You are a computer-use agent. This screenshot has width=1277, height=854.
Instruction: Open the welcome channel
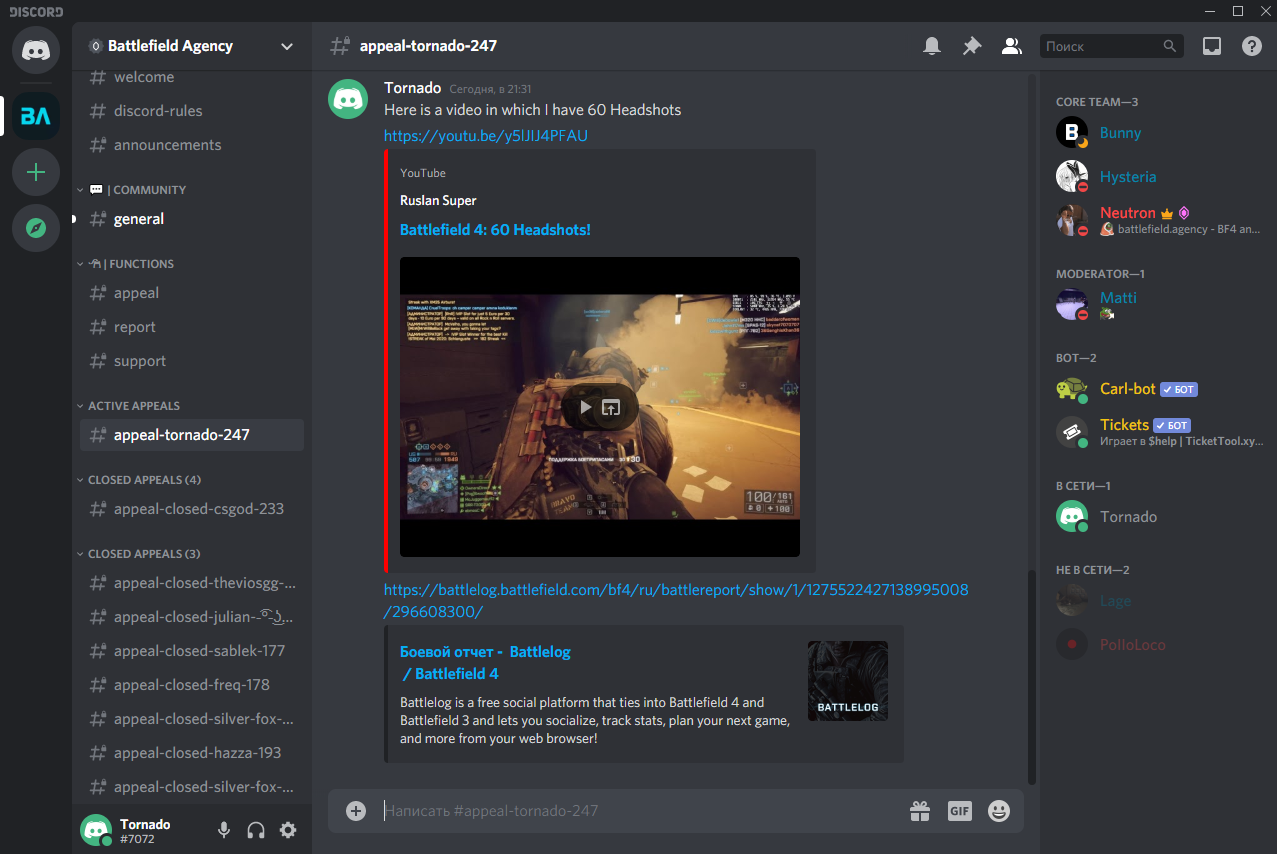pyautogui.click(x=192, y=77)
